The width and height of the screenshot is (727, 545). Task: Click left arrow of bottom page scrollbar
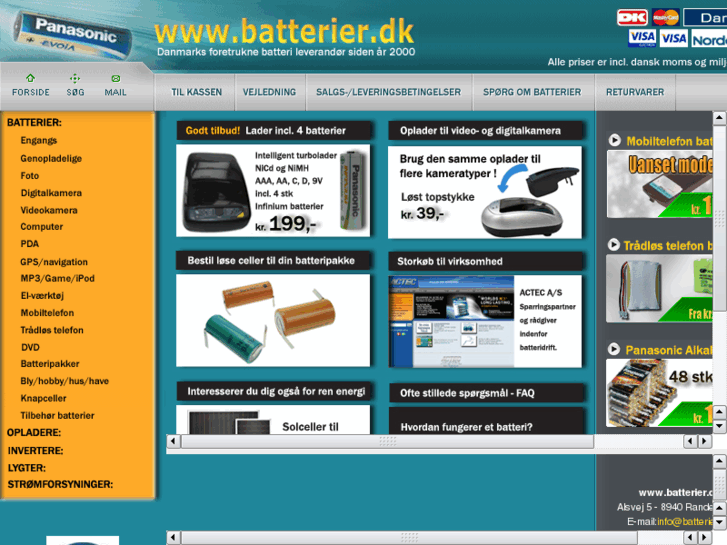tap(173, 538)
